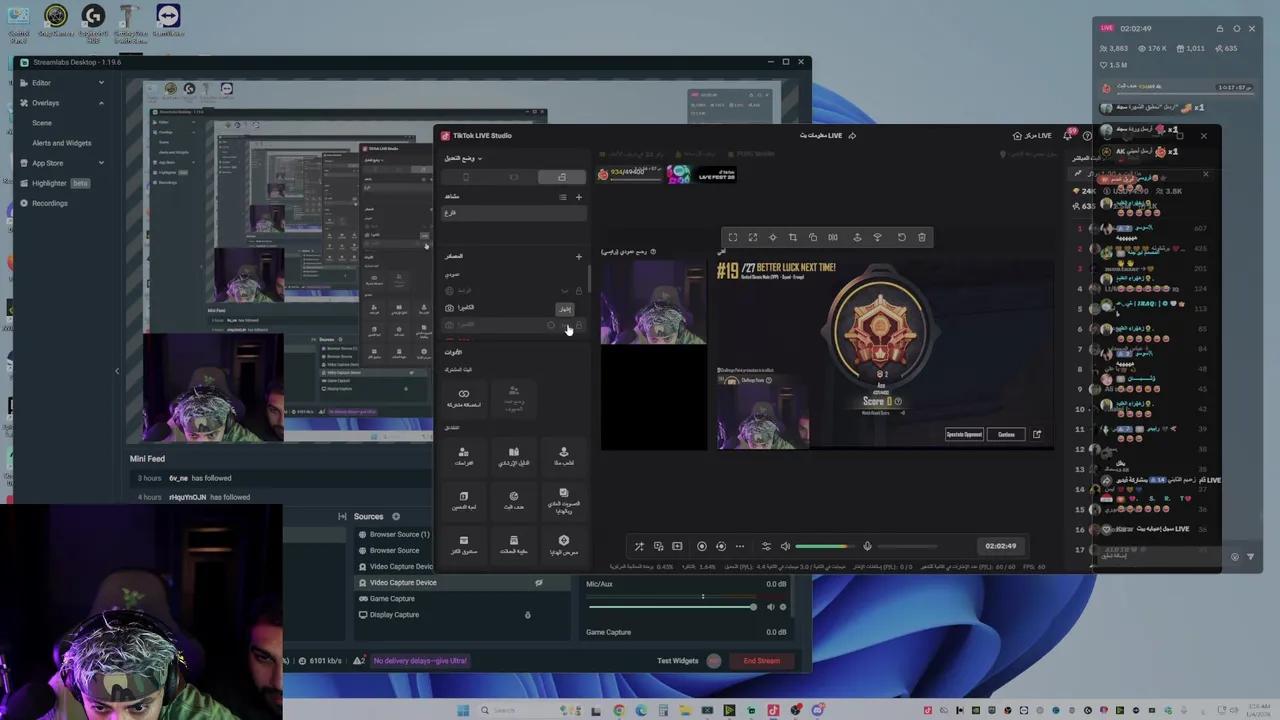
Task: Click the speaker volume icon in the control bar
Action: coord(785,546)
